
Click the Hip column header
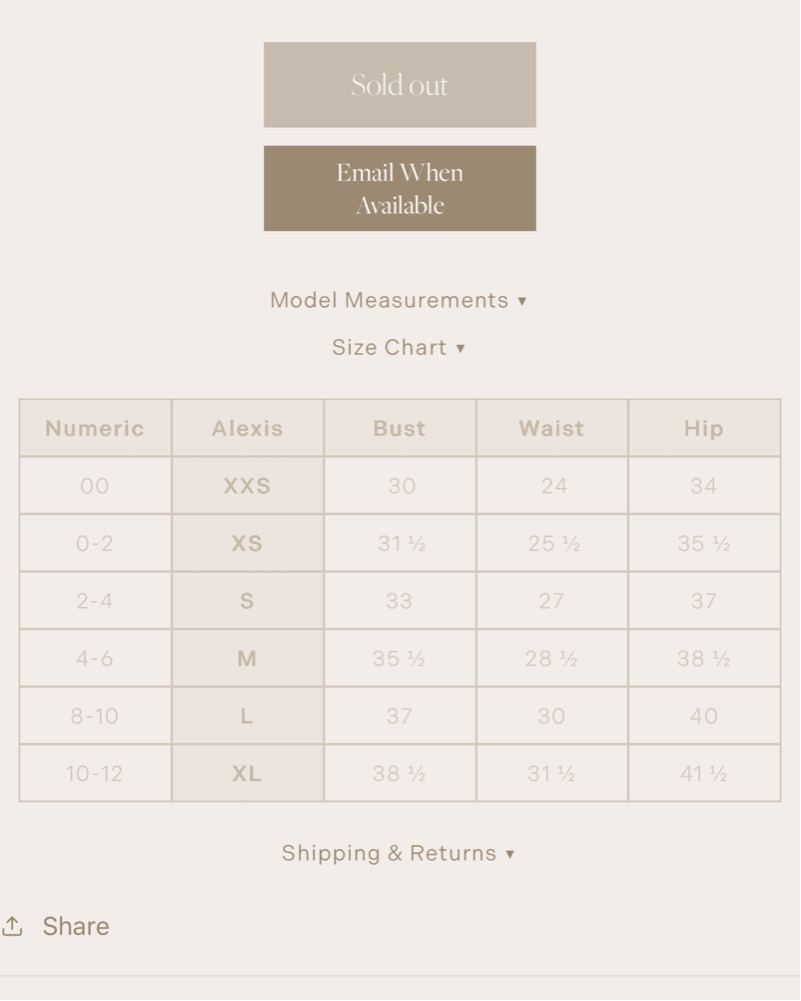[703, 428]
